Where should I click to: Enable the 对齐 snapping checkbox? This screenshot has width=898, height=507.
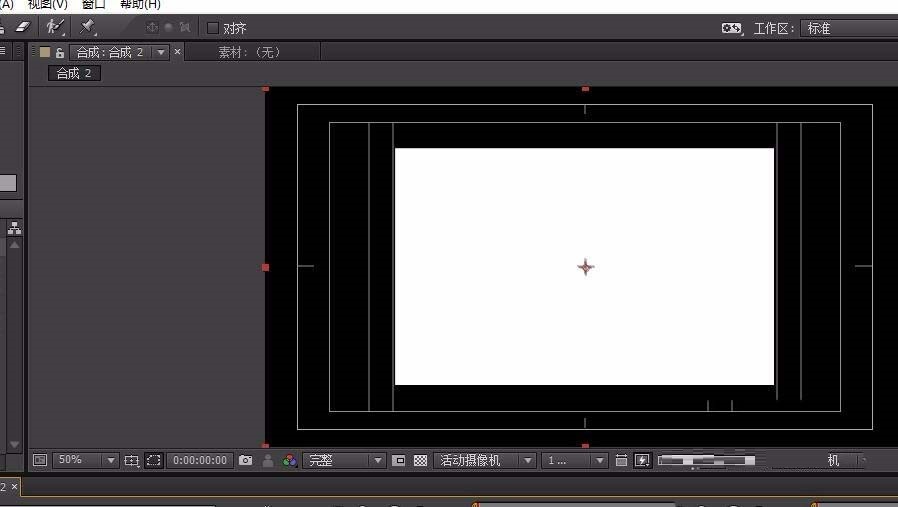coord(213,27)
